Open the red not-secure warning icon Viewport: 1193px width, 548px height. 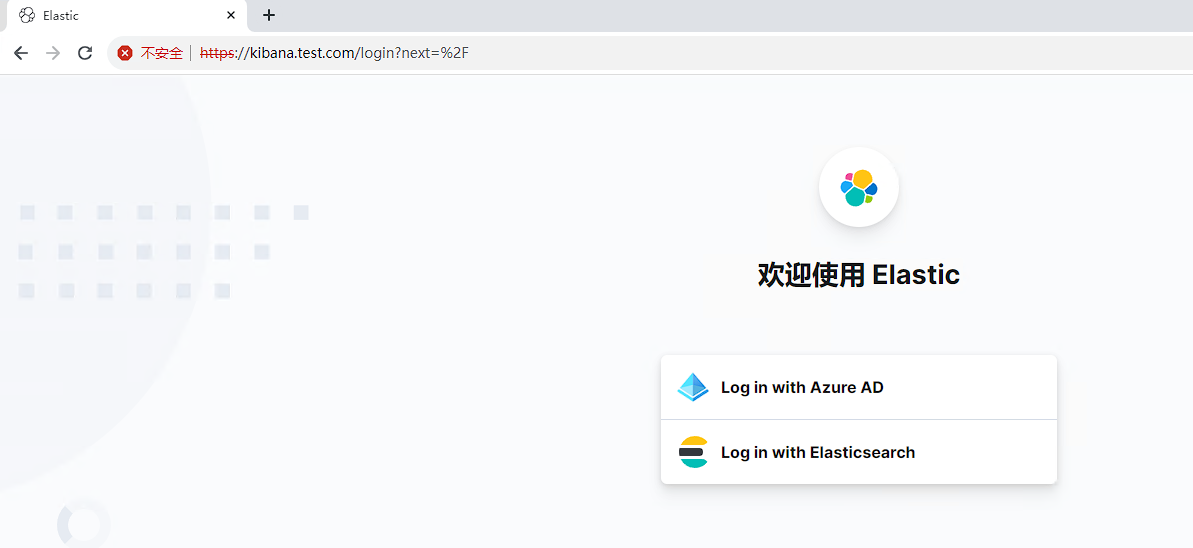click(126, 53)
